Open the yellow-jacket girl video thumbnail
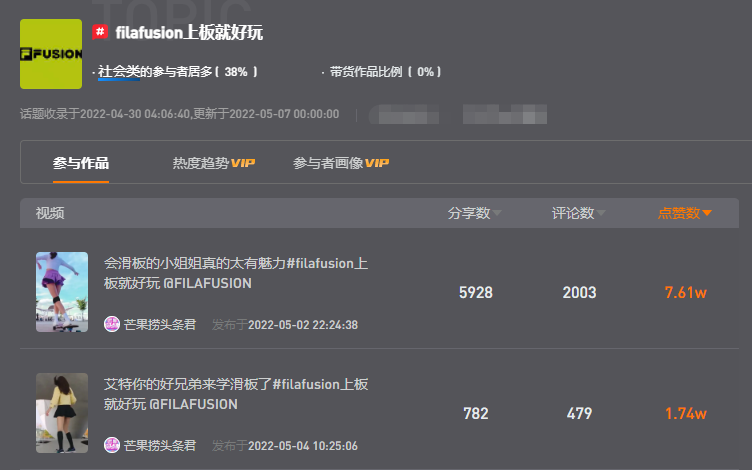Viewport: 752px width, 470px height. (62, 413)
